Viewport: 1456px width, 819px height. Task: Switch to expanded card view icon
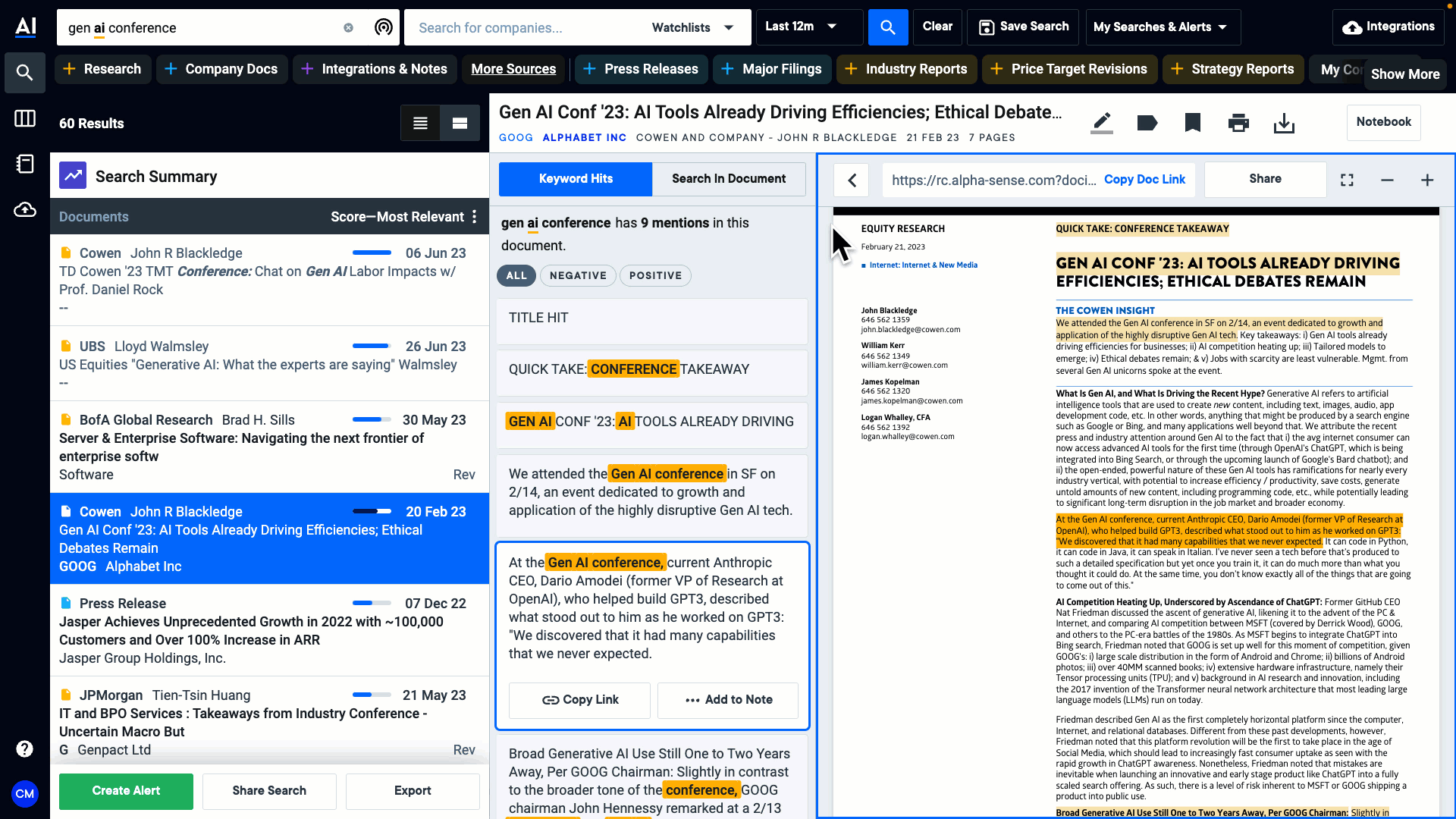tap(460, 123)
